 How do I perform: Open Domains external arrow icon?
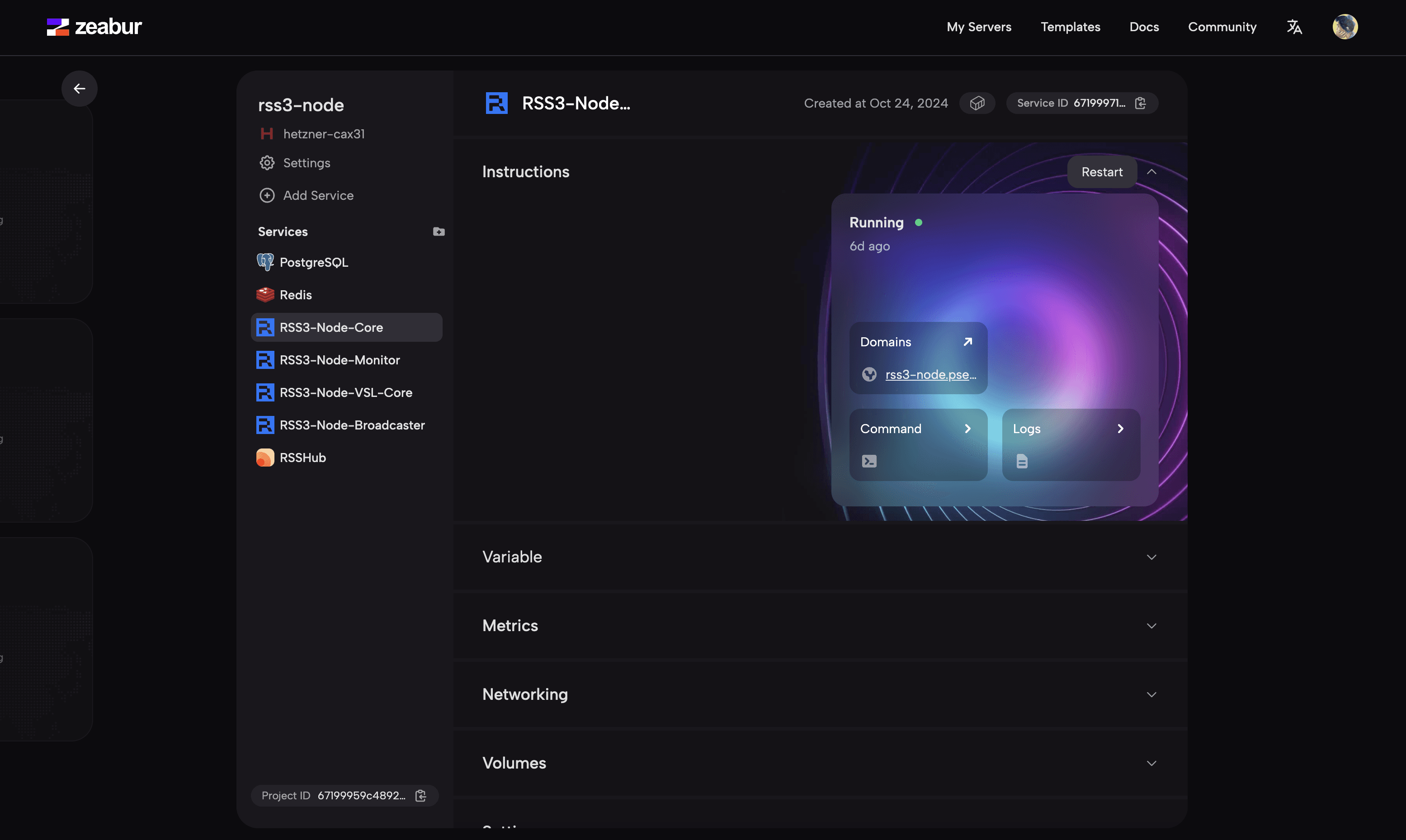point(967,342)
